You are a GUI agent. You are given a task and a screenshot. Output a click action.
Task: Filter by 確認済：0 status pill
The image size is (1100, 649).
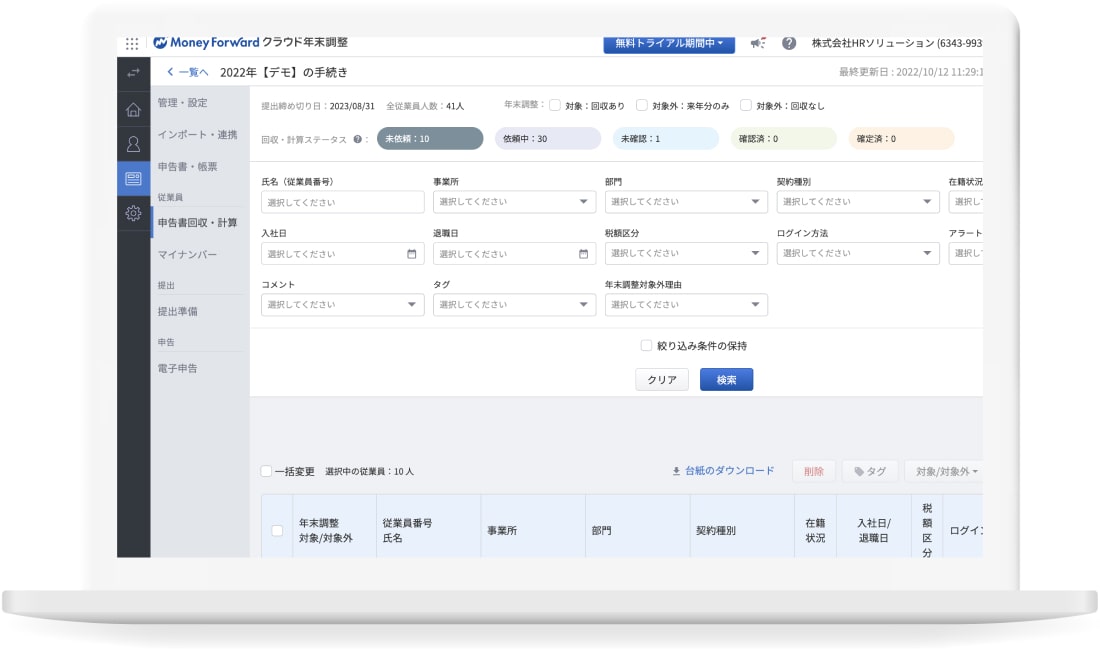784,139
